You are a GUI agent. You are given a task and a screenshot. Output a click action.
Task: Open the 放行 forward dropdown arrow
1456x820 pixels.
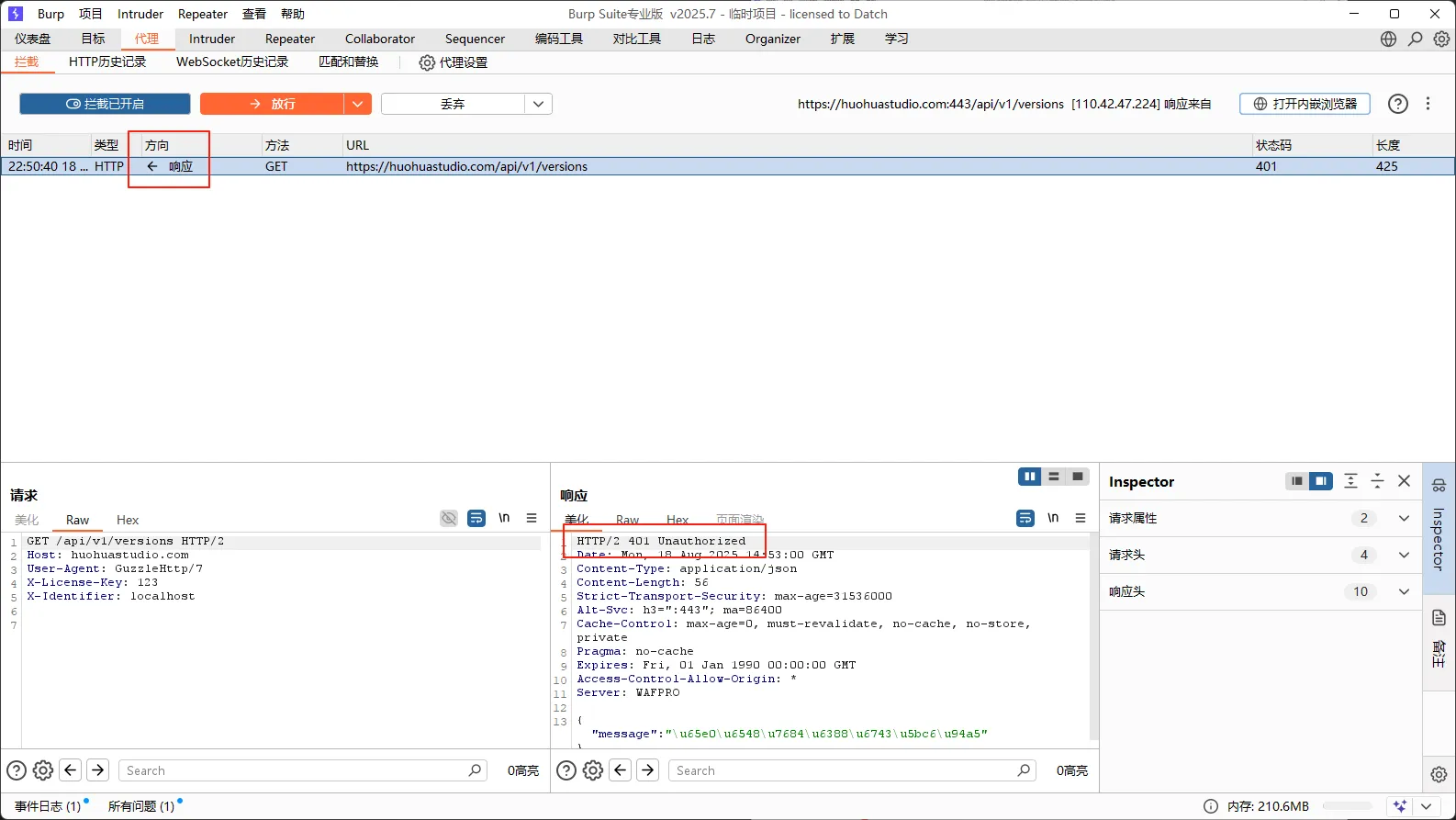[357, 104]
